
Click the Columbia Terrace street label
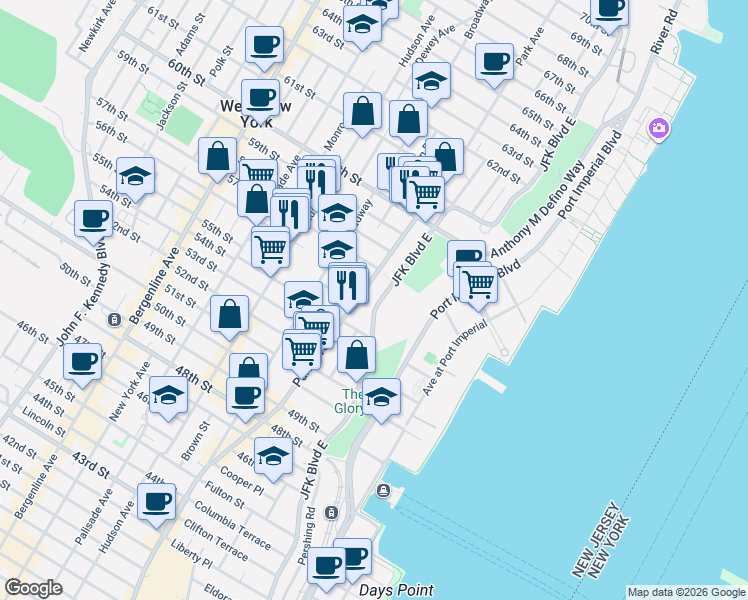[x=232, y=526]
